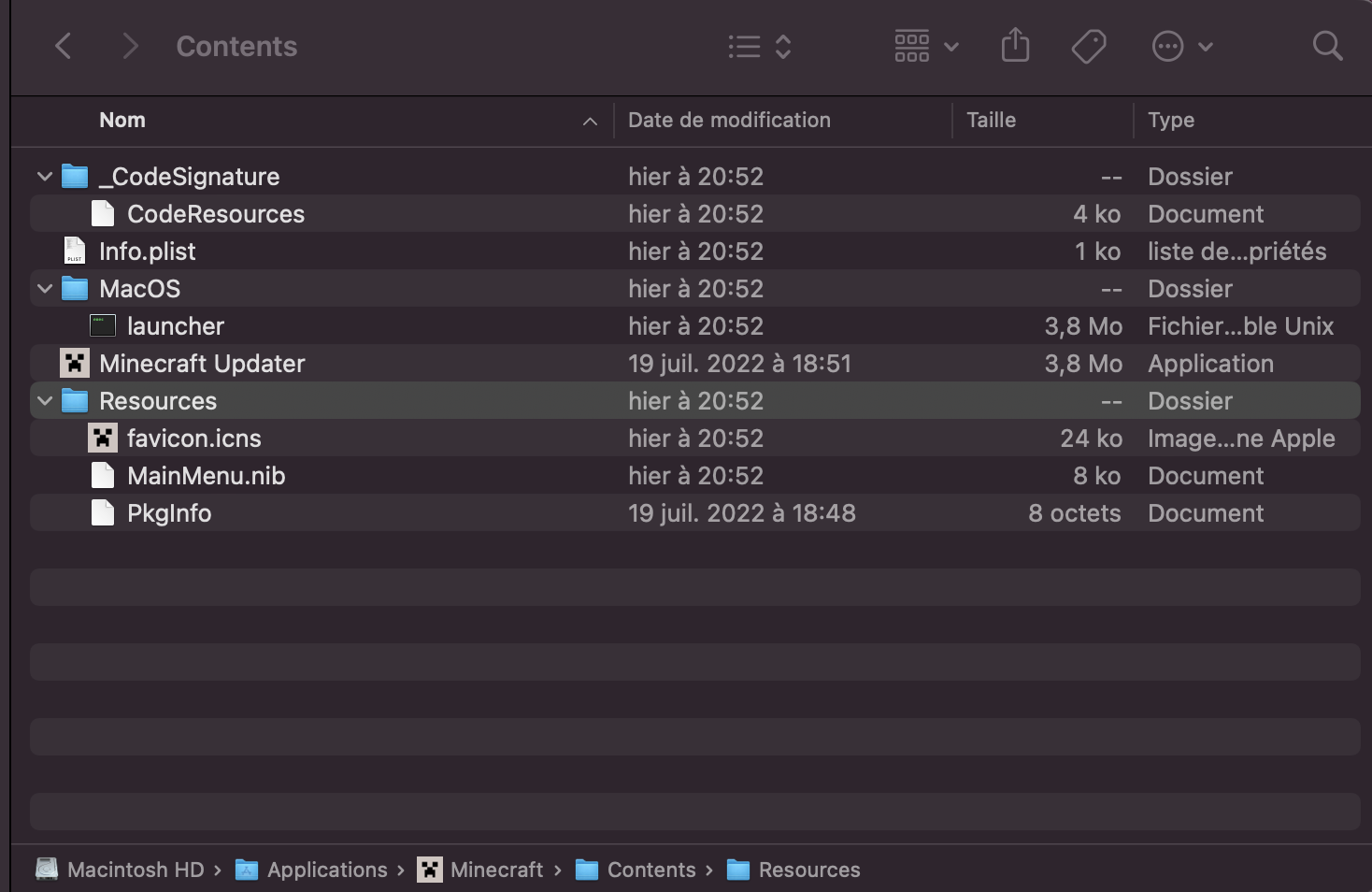This screenshot has height=892, width=1372.
Task: Go to Contents in path bar
Action: 651,870
